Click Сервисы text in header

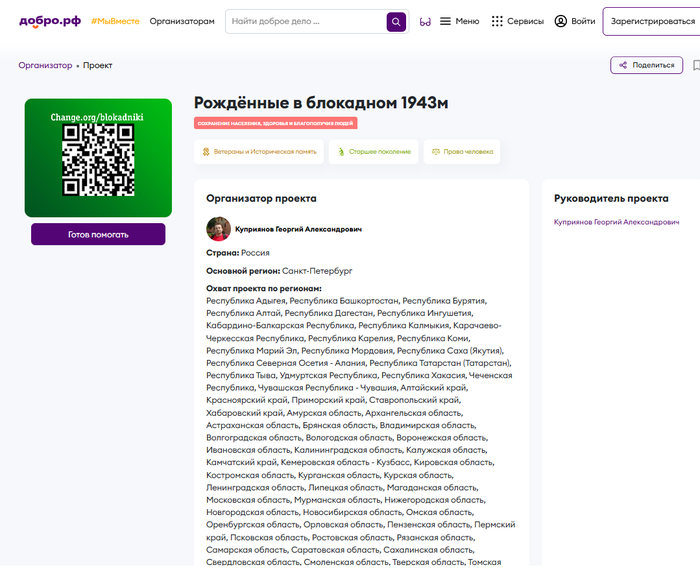tap(525, 21)
